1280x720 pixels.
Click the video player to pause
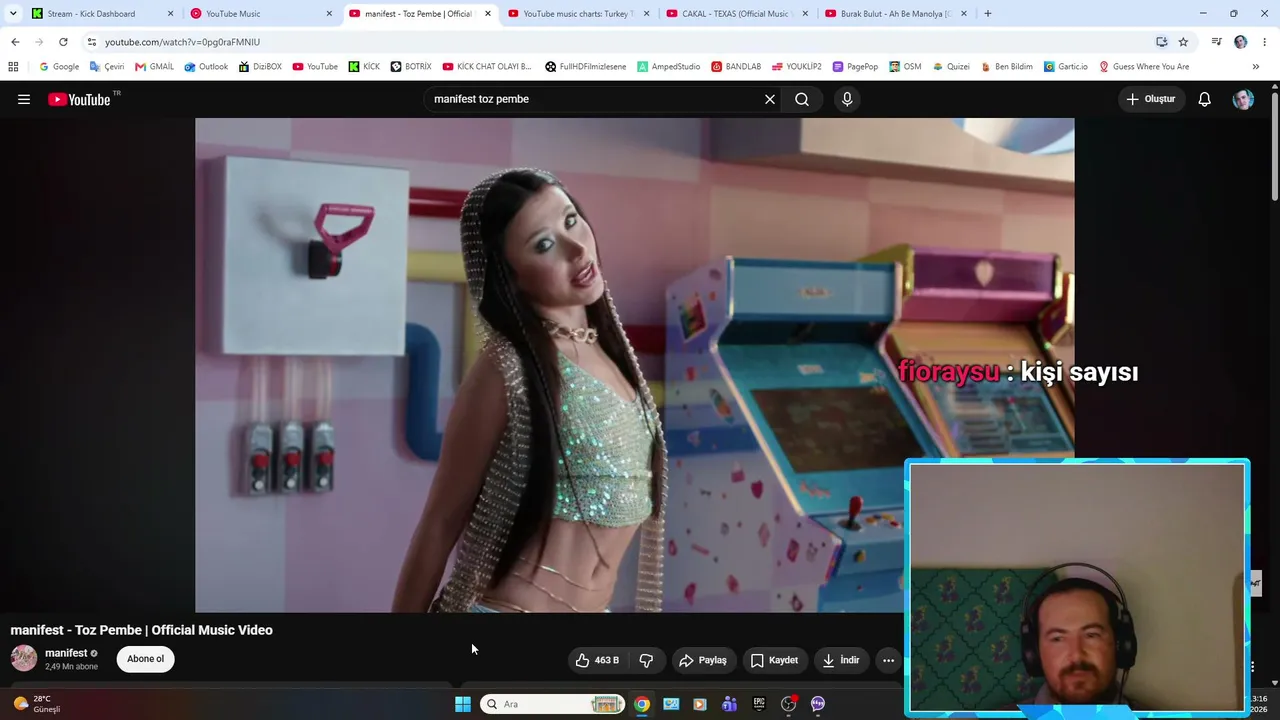635,365
